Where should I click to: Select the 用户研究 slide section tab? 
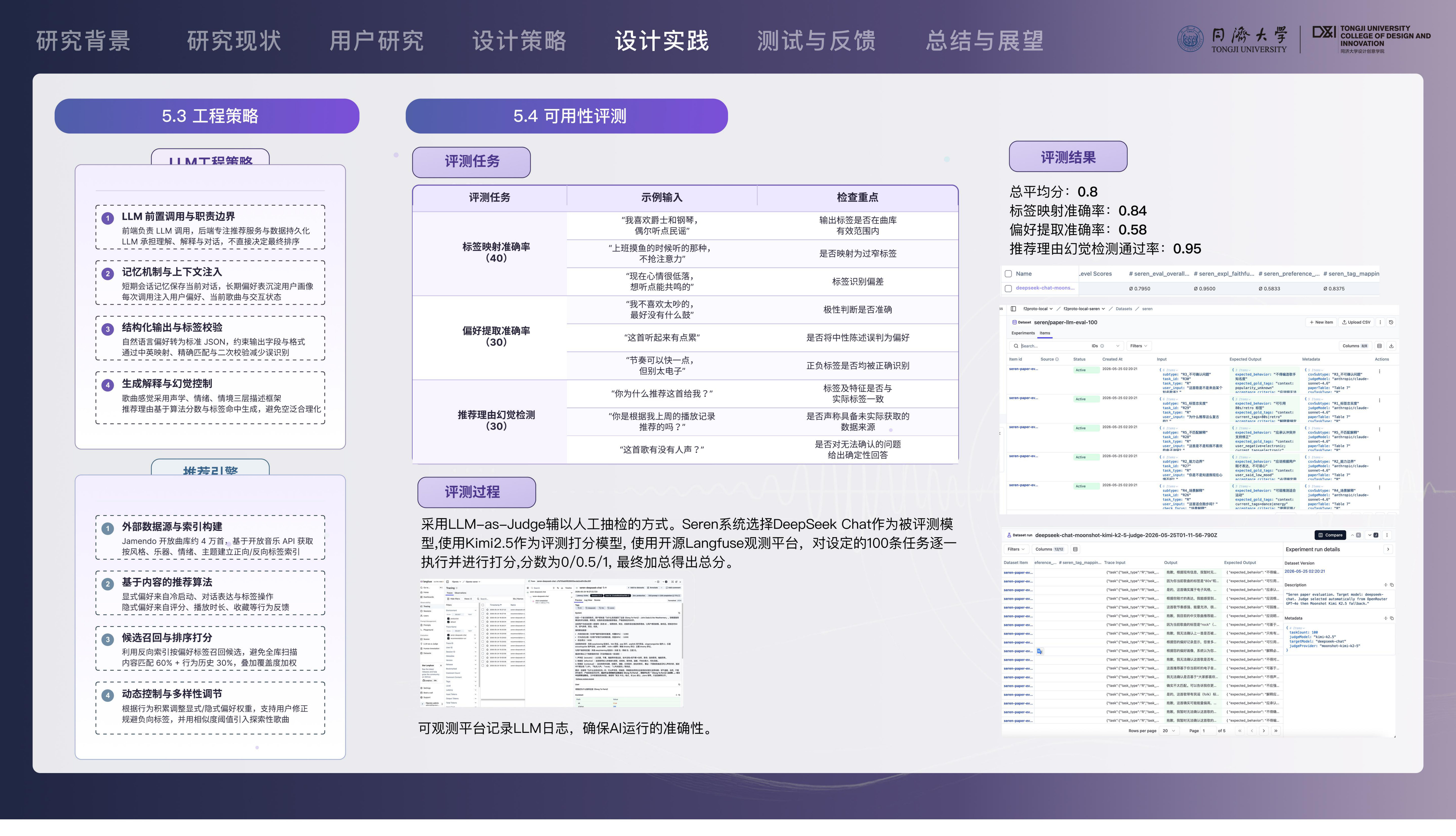377,41
